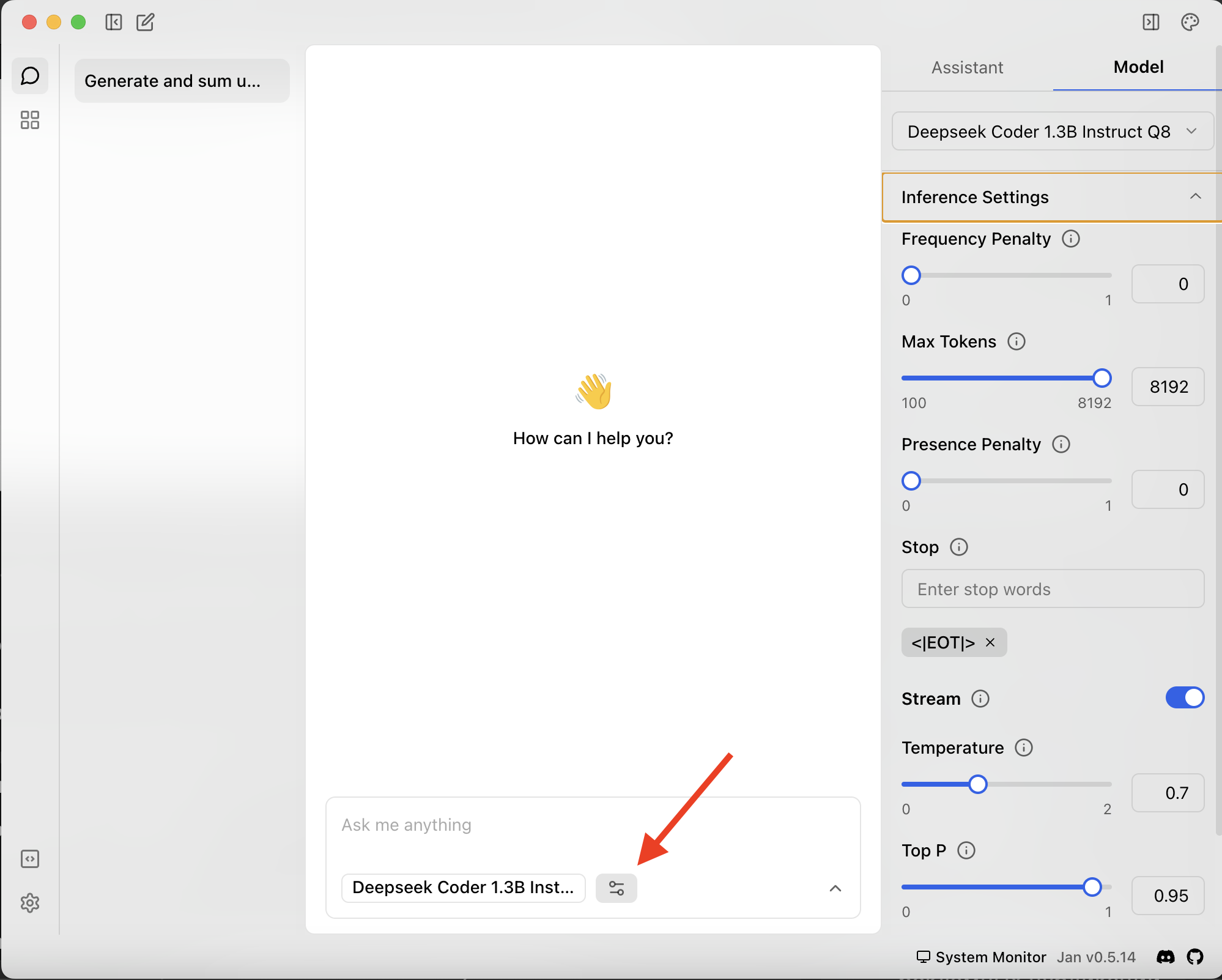Select the Model tab

click(1138, 67)
